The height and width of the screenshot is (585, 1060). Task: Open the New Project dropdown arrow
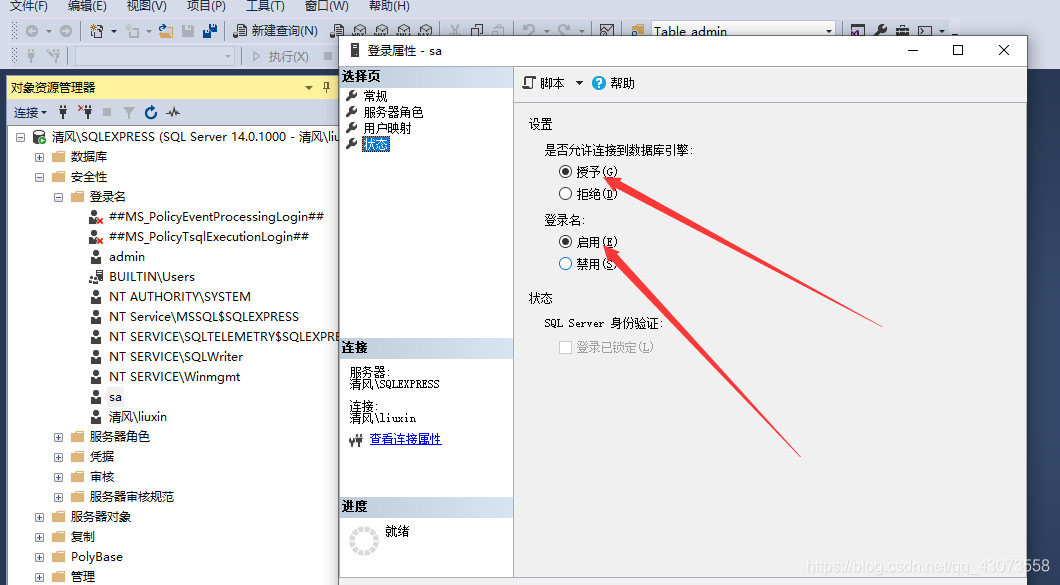click(x=114, y=31)
